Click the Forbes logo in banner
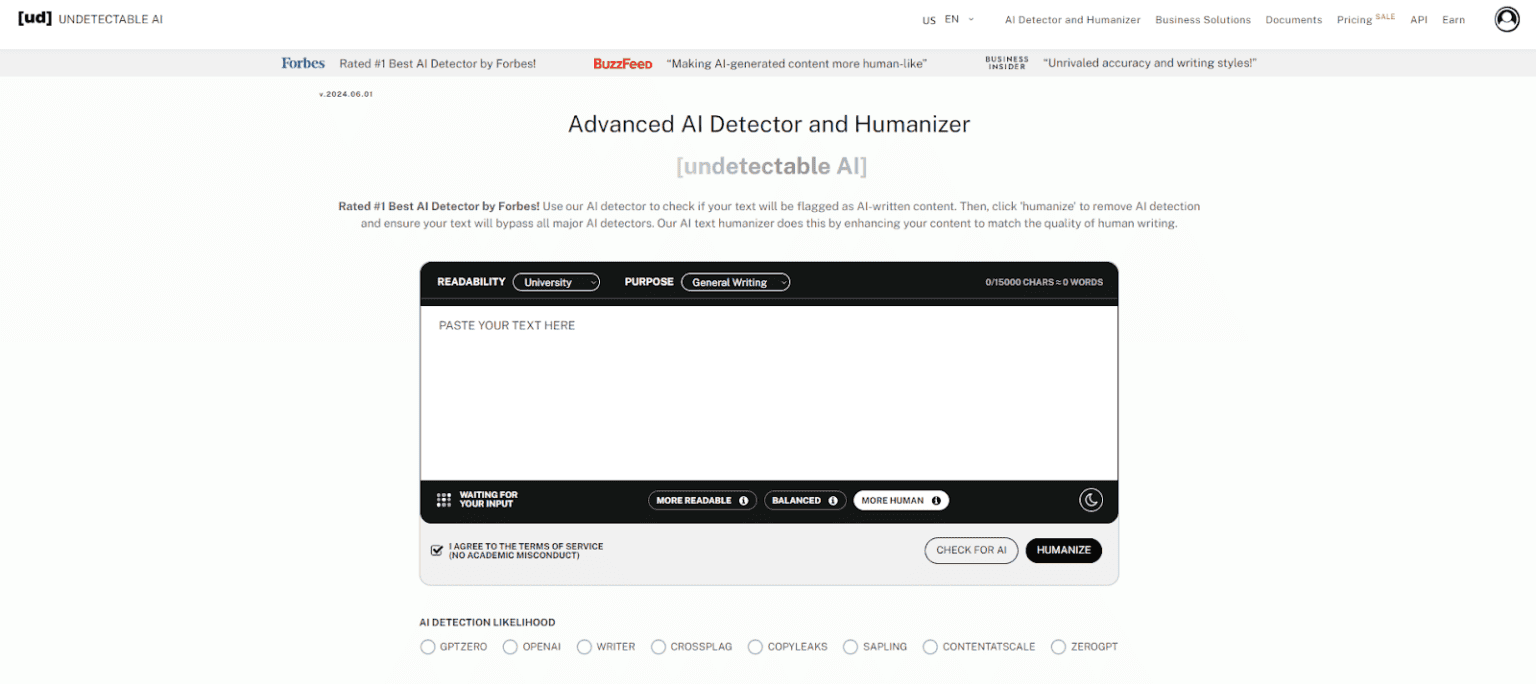This screenshot has height=684, width=1536. point(303,63)
